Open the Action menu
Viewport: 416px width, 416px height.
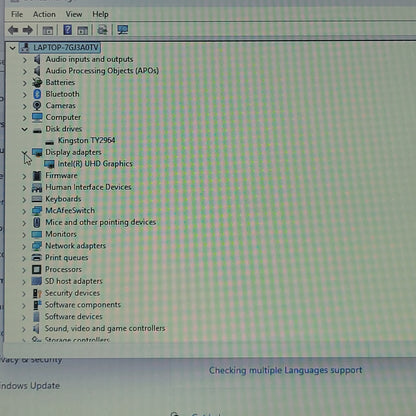tap(44, 14)
